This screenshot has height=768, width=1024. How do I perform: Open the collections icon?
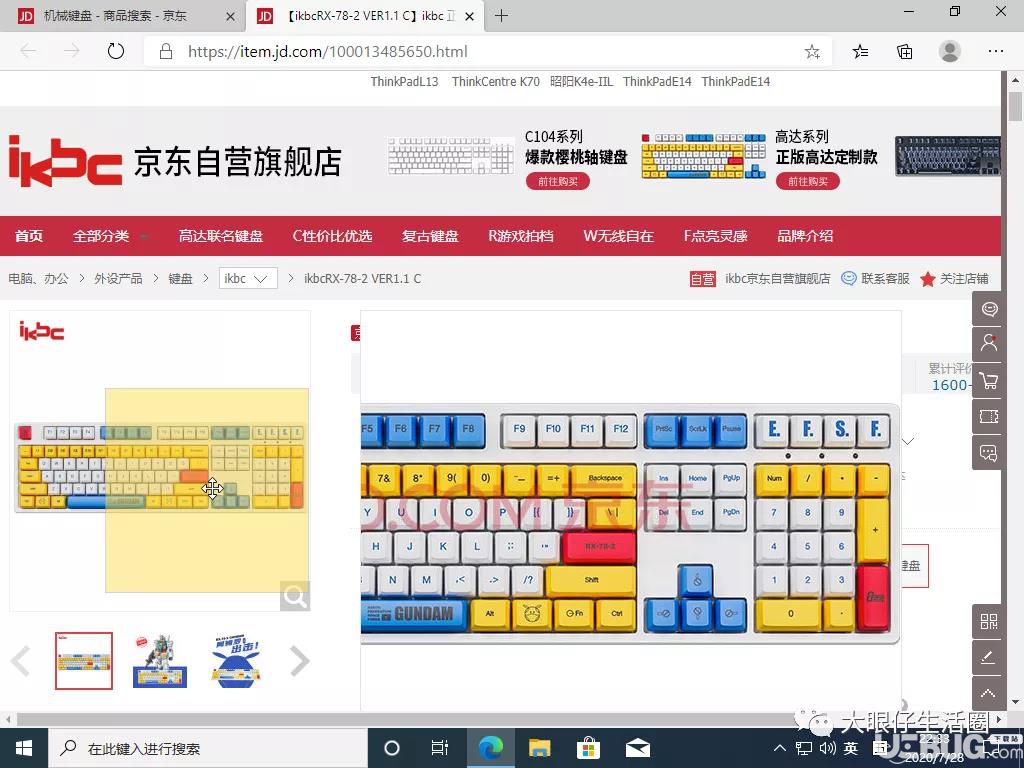tap(904, 52)
